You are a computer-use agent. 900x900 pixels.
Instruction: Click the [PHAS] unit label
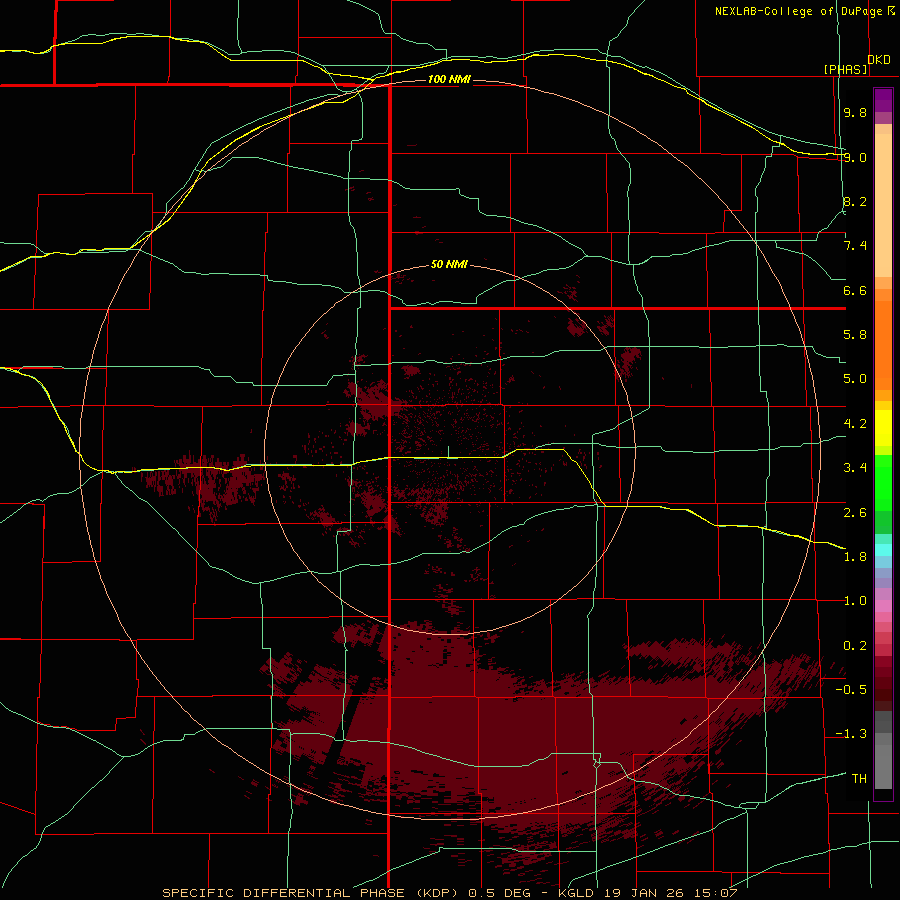[845, 69]
